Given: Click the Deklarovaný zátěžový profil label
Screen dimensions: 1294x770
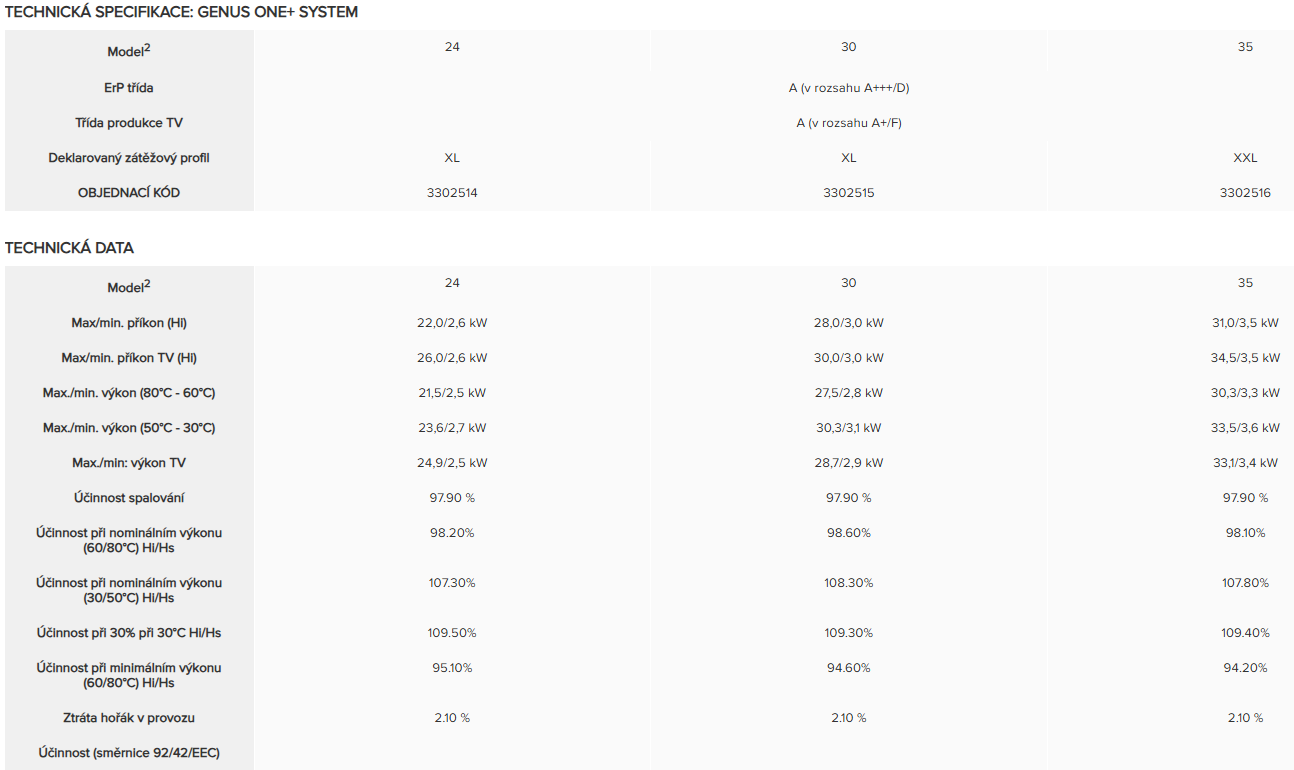Looking at the screenshot, I should [x=129, y=158].
